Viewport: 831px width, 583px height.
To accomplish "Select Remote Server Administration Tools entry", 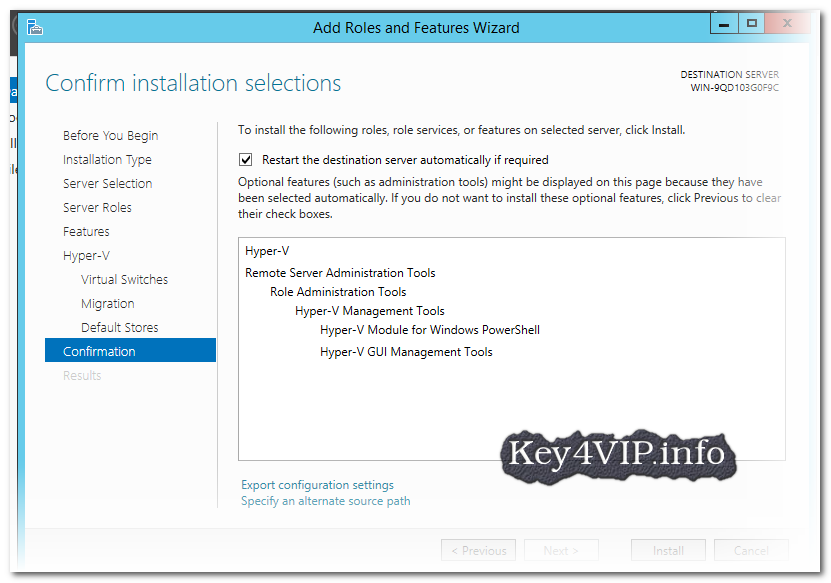I will tap(340, 272).
